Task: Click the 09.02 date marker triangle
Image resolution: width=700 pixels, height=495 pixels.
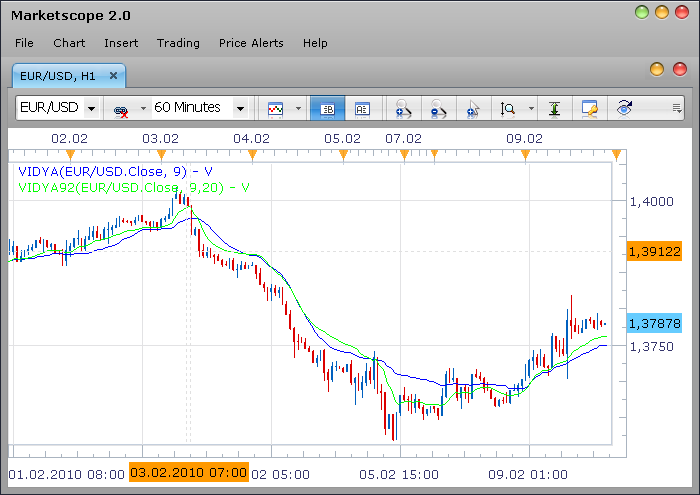Action: point(525,155)
